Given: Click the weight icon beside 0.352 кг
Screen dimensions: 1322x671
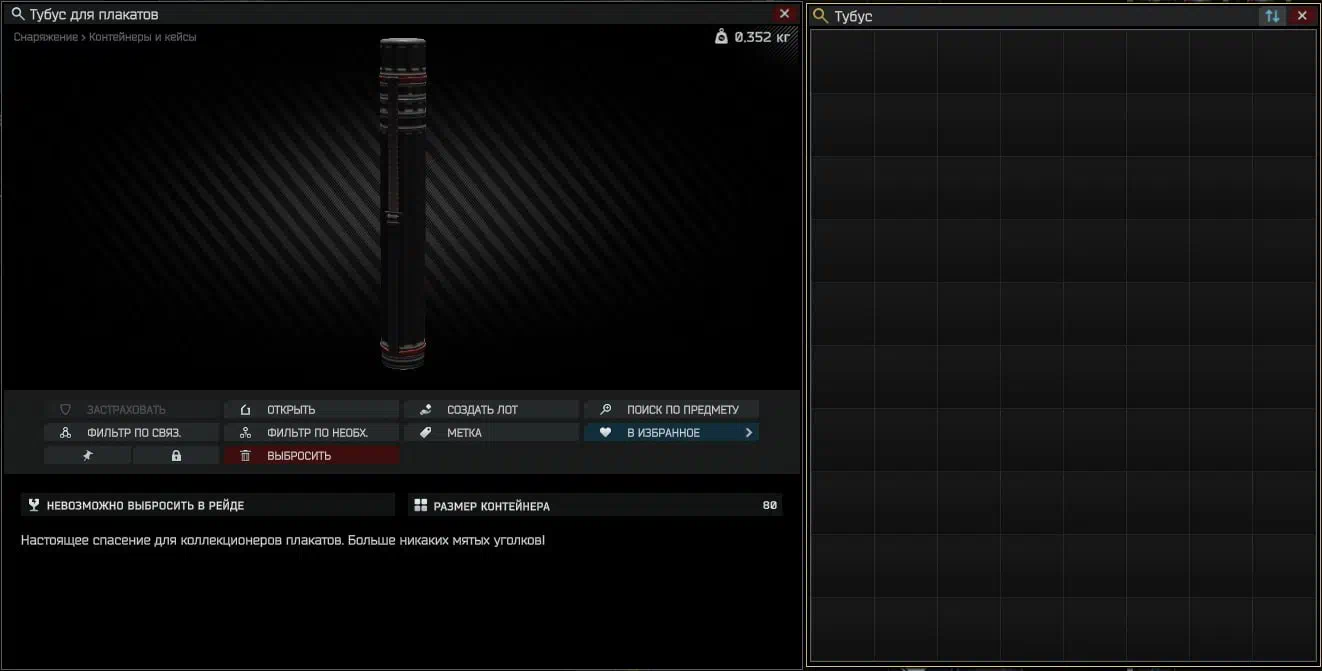Looking at the screenshot, I should pos(722,37).
